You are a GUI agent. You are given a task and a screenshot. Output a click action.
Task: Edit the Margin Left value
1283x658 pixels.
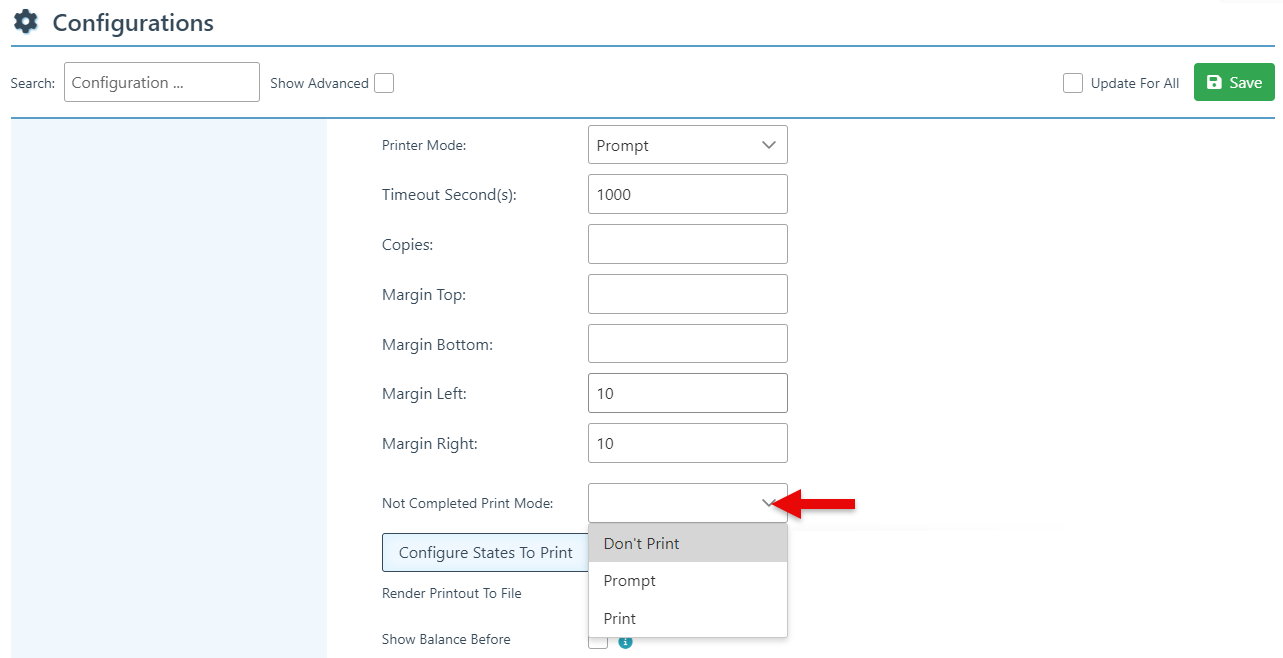point(687,394)
